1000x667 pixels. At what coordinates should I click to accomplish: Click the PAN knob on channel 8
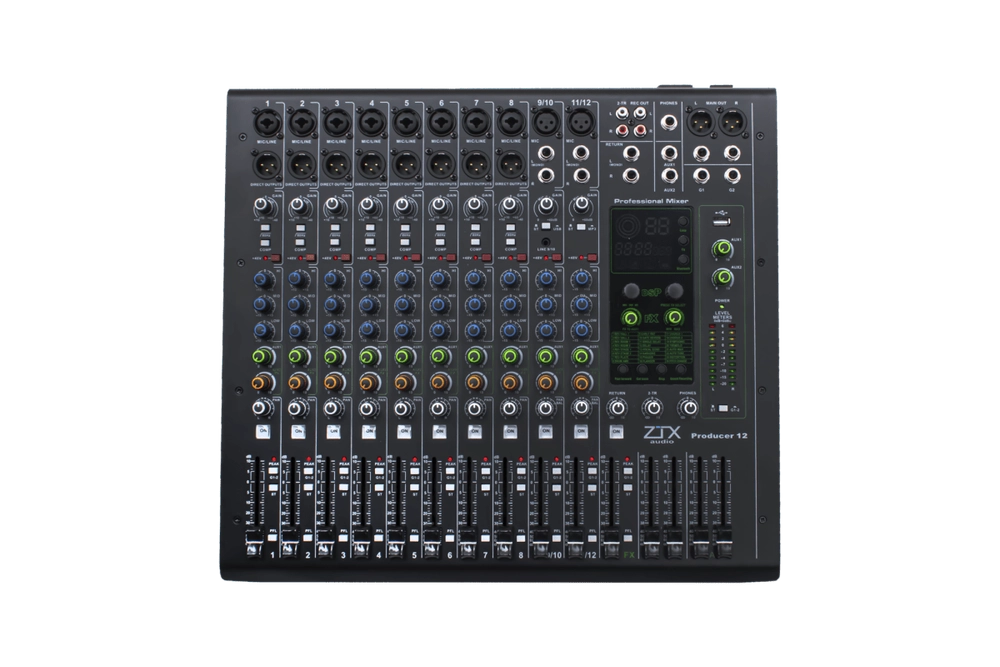pyautogui.click(x=510, y=408)
